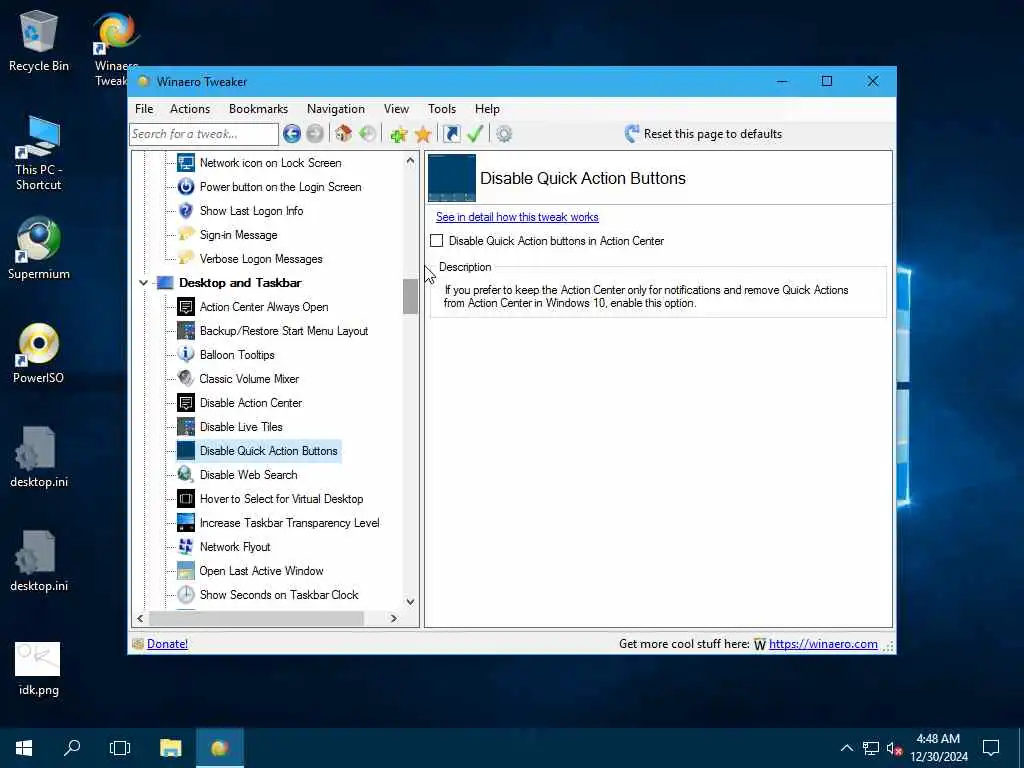Click the Open Last Active Window icon
The height and width of the screenshot is (768, 1024).
(x=186, y=571)
